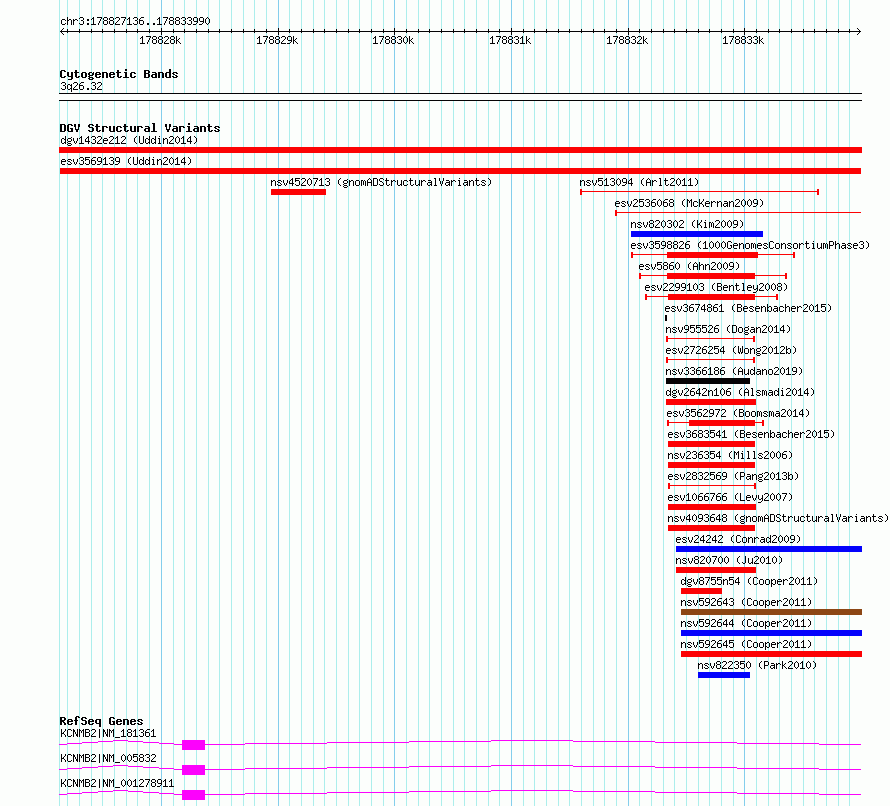Click the 178831k ruler marker
This screenshot has height=806, width=890.
510,40
